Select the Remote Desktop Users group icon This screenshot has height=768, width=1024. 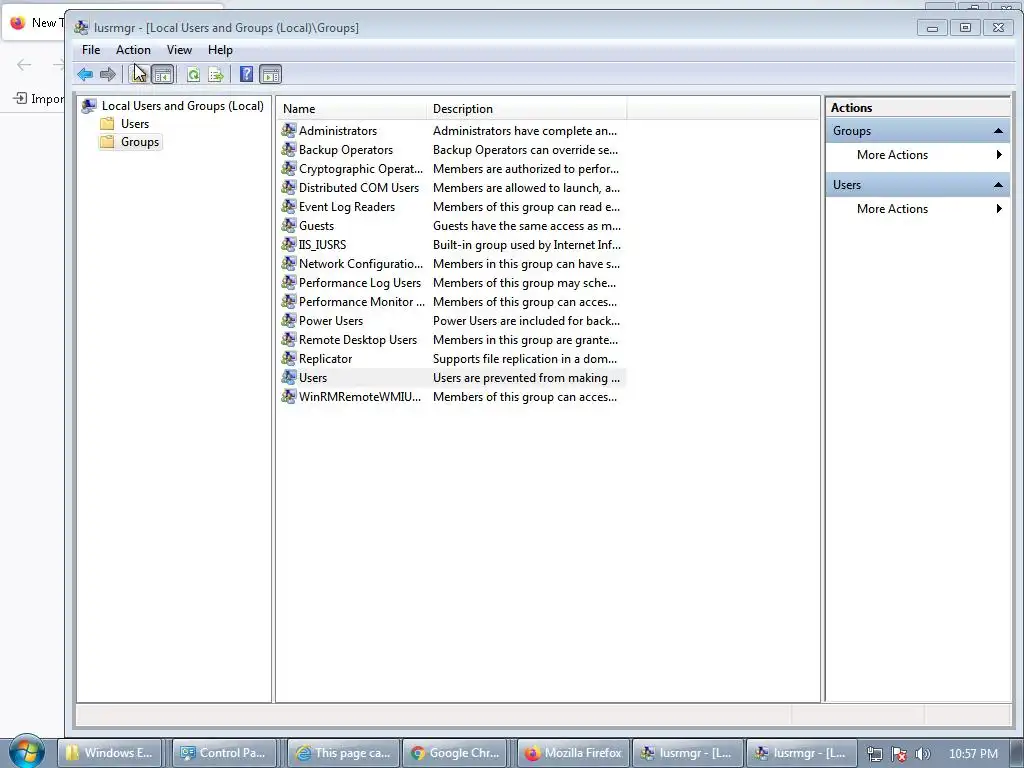(289, 340)
